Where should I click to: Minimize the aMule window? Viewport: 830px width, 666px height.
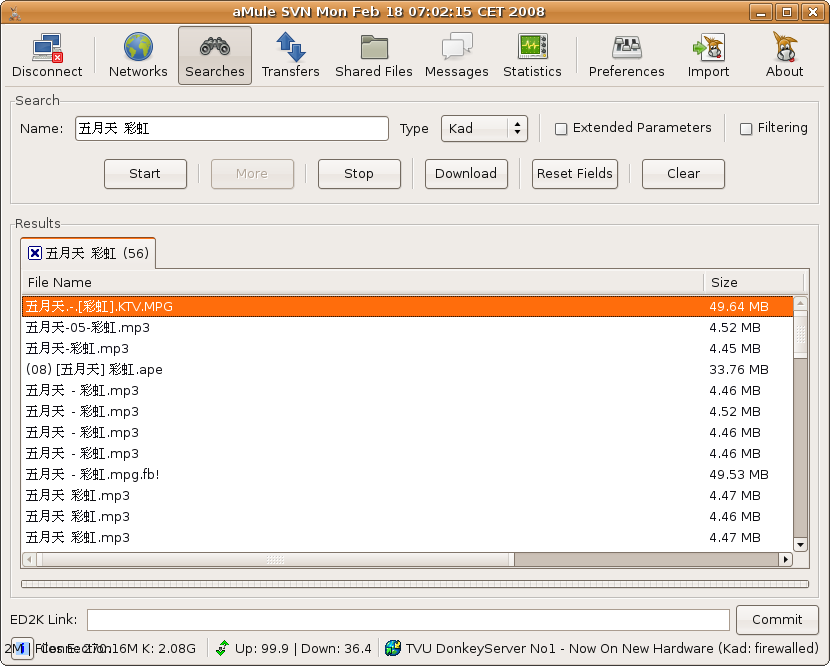click(761, 12)
